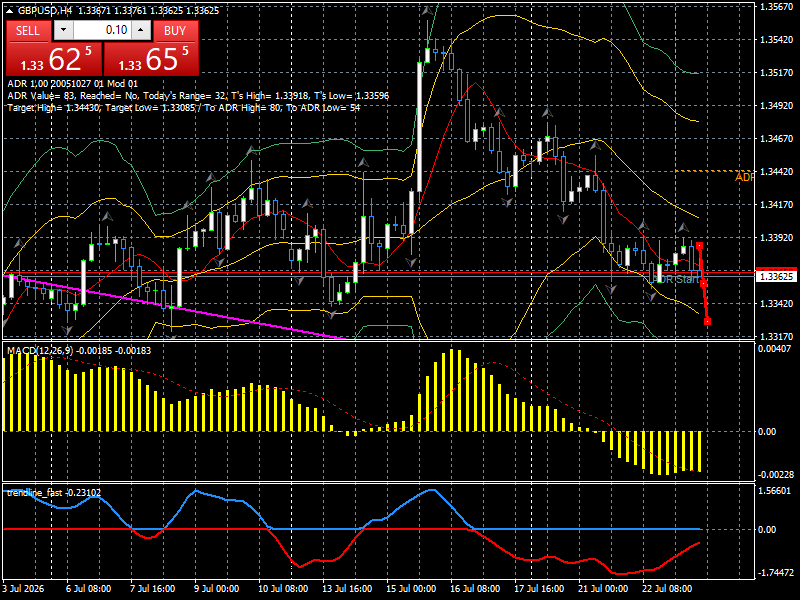The width and height of the screenshot is (800, 600).
Task: Click the current price tag 1.33625
Action: coord(776,277)
